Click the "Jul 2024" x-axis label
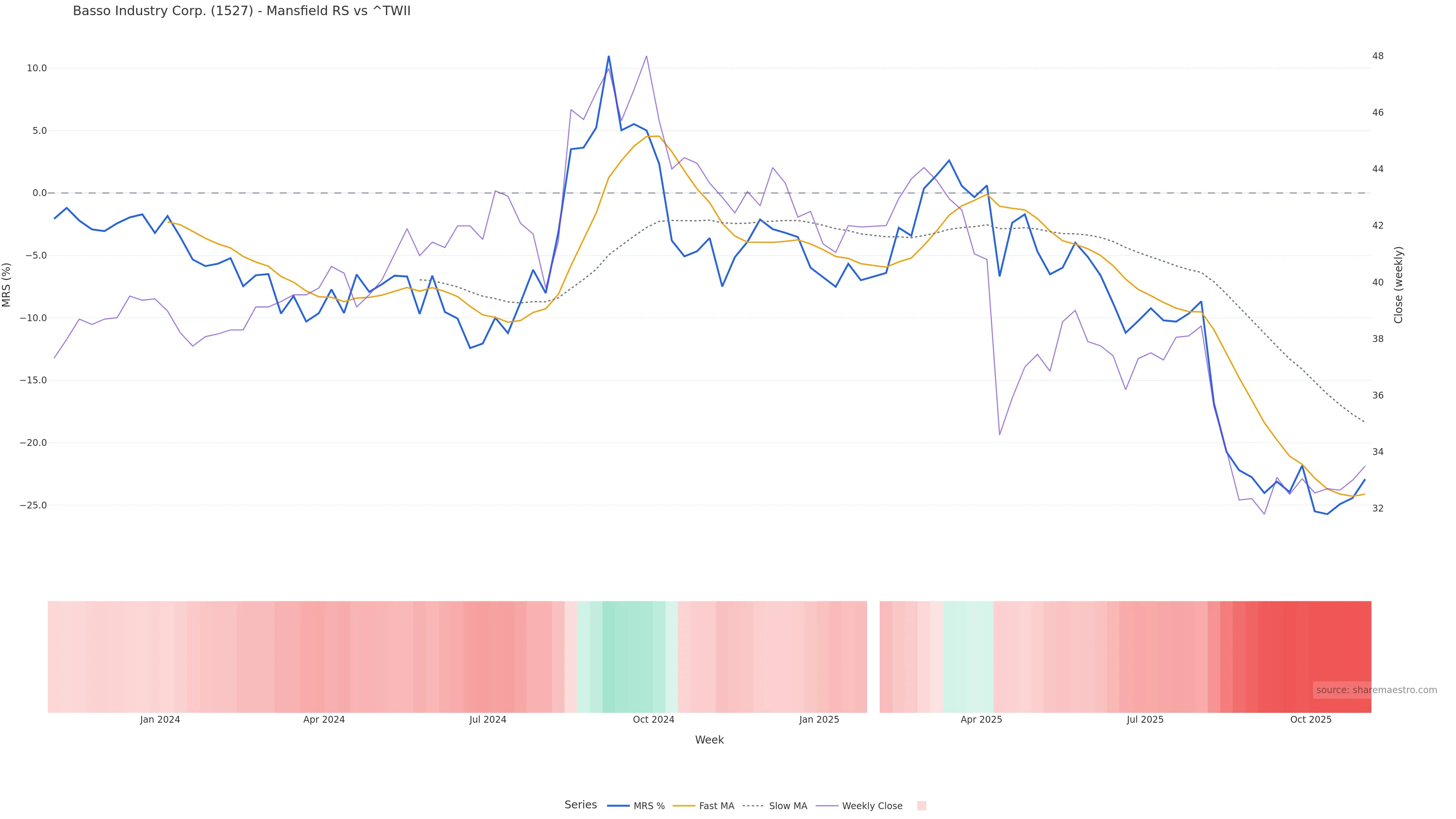The width and height of the screenshot is (1456, 819). click(x=488, y=720)
